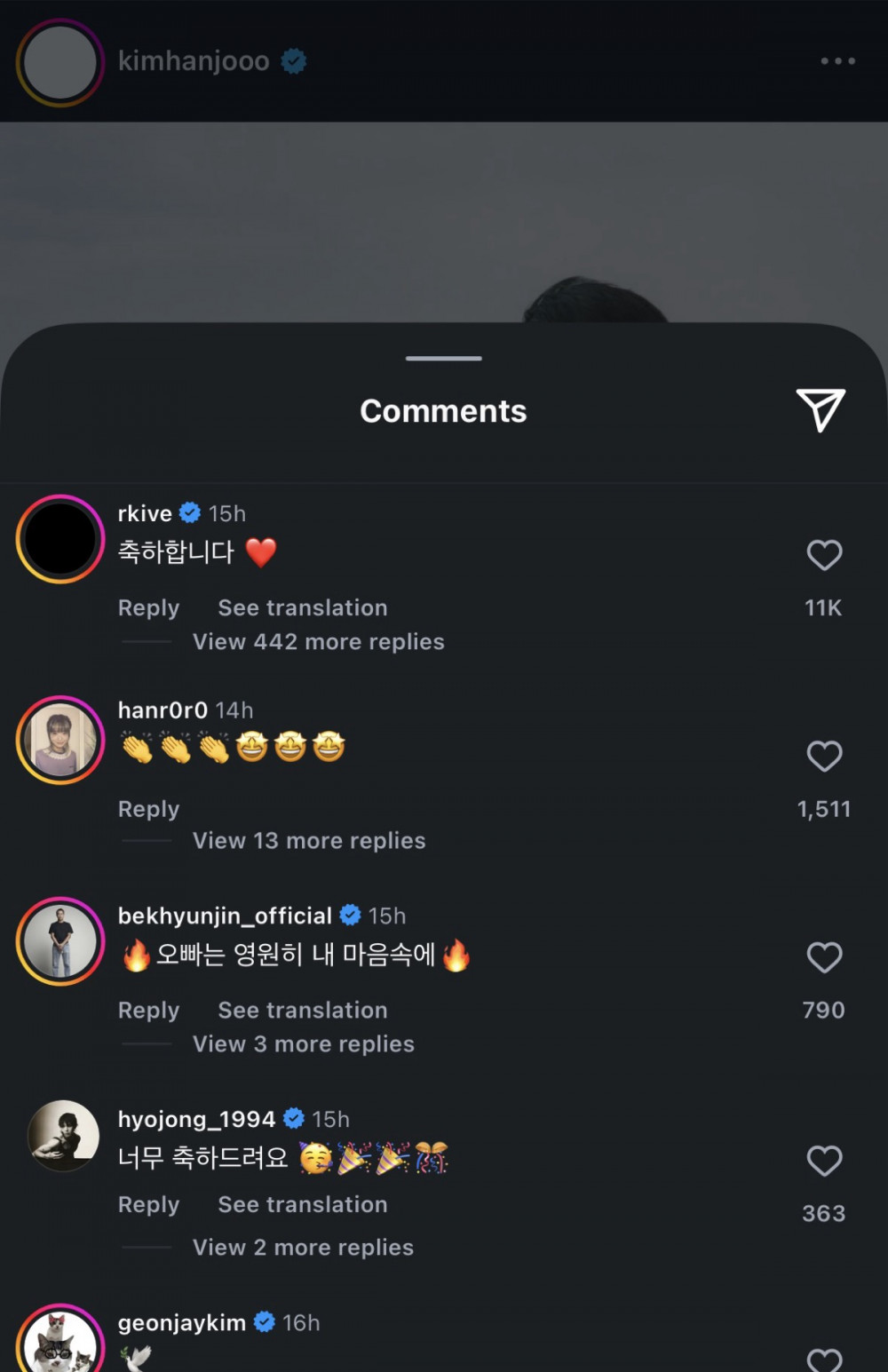Expand 3 more replies under bekhyunjin_official
Image resolution: width=888 pixels, height=1372 pixels.
point(303,1044)
